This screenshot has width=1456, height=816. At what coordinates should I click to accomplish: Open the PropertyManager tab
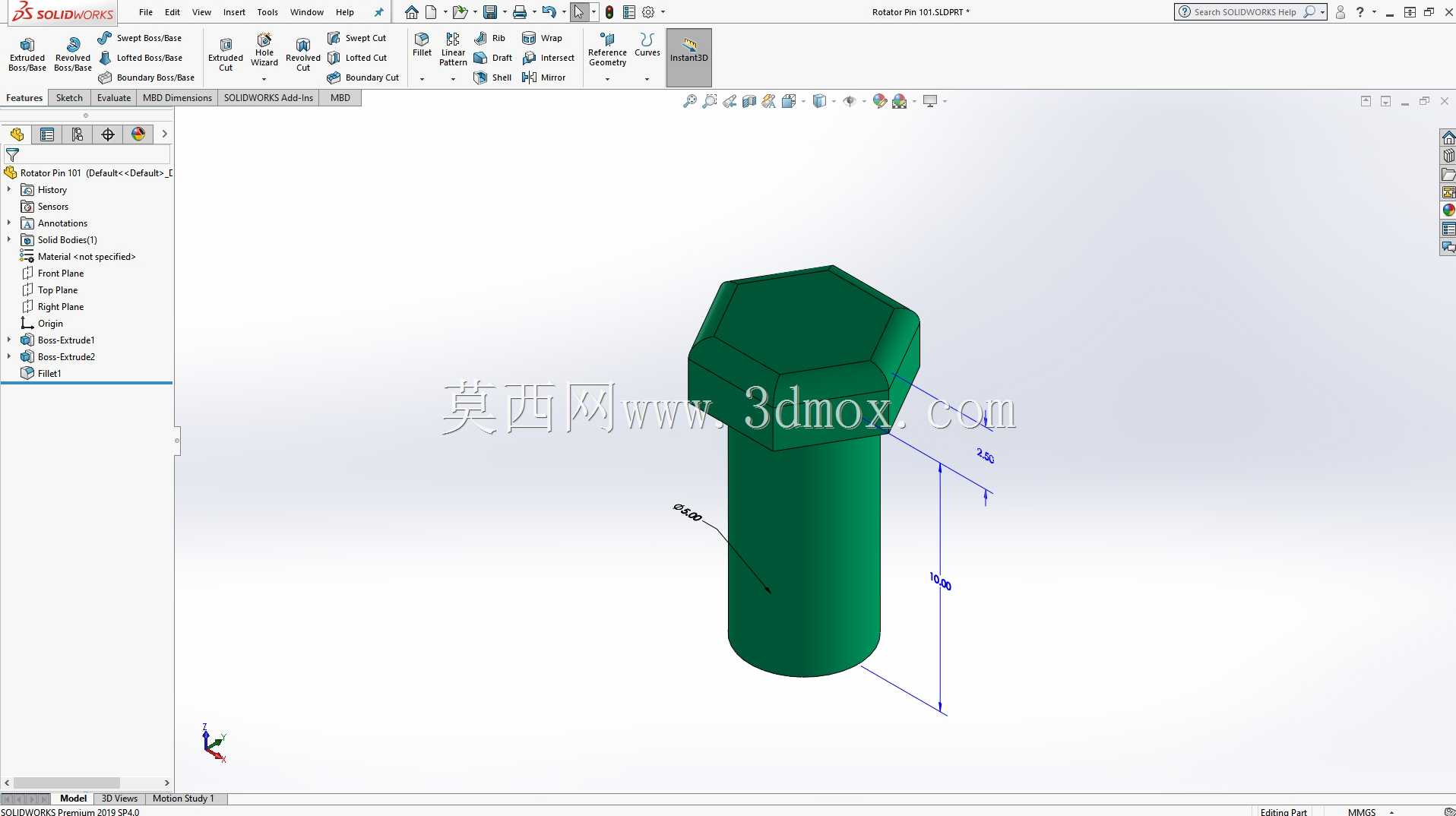(x=47, y=134)
